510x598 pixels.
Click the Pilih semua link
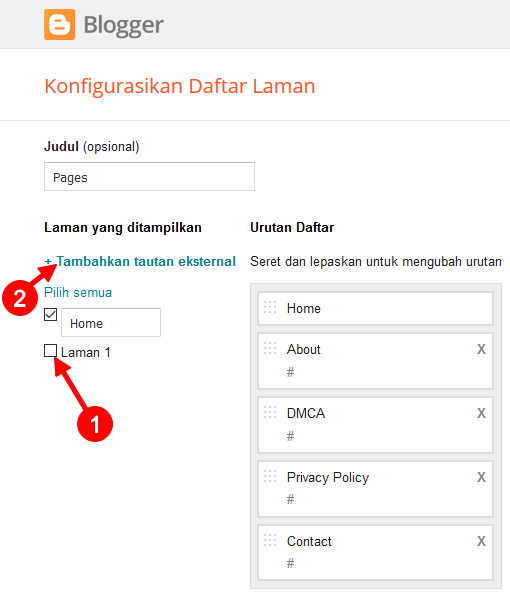tap(78, 293)
